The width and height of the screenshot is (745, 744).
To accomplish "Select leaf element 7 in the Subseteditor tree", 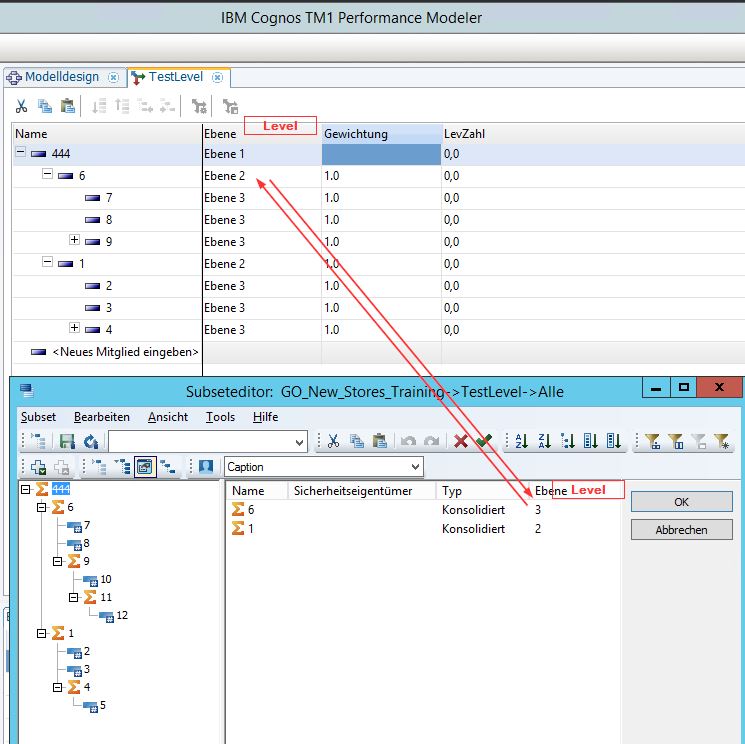I will [x=87, y=525].
